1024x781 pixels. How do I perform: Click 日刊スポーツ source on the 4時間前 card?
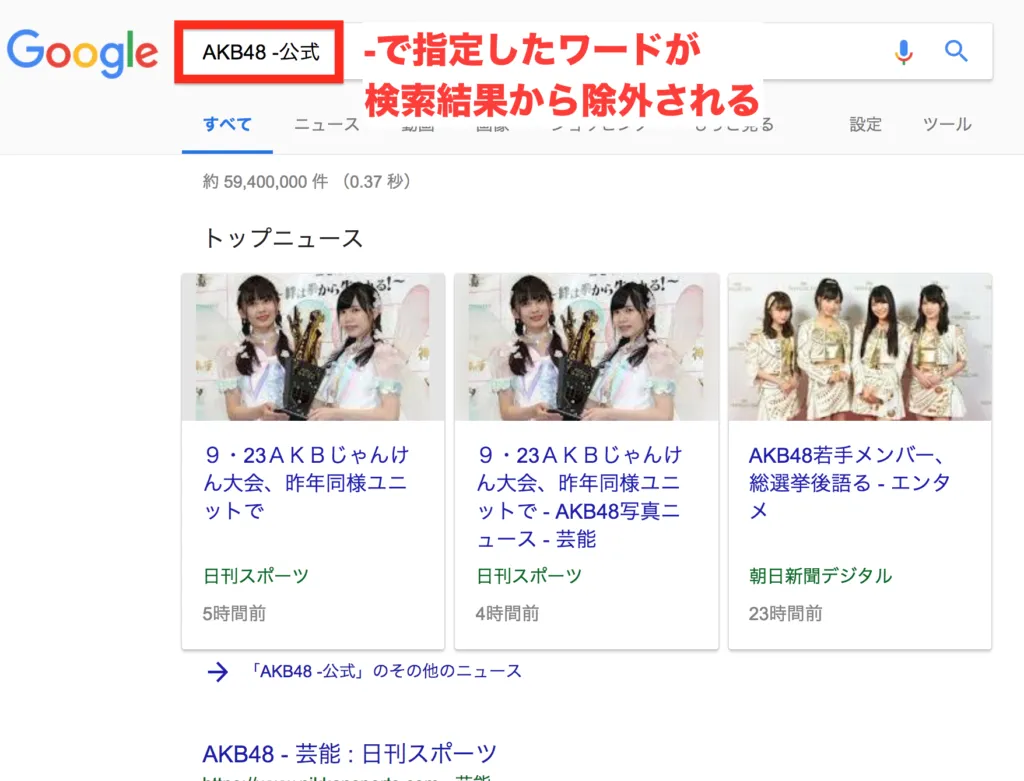tap(528, 576)
